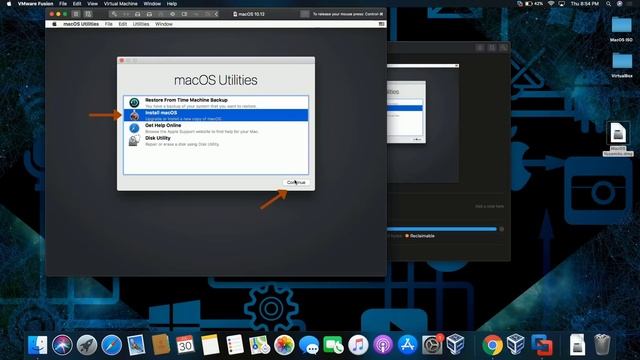This screenshot has height=360, width=640.
Task: Click the VMware settings wrench toolbar icon
Action: [114, 14]
